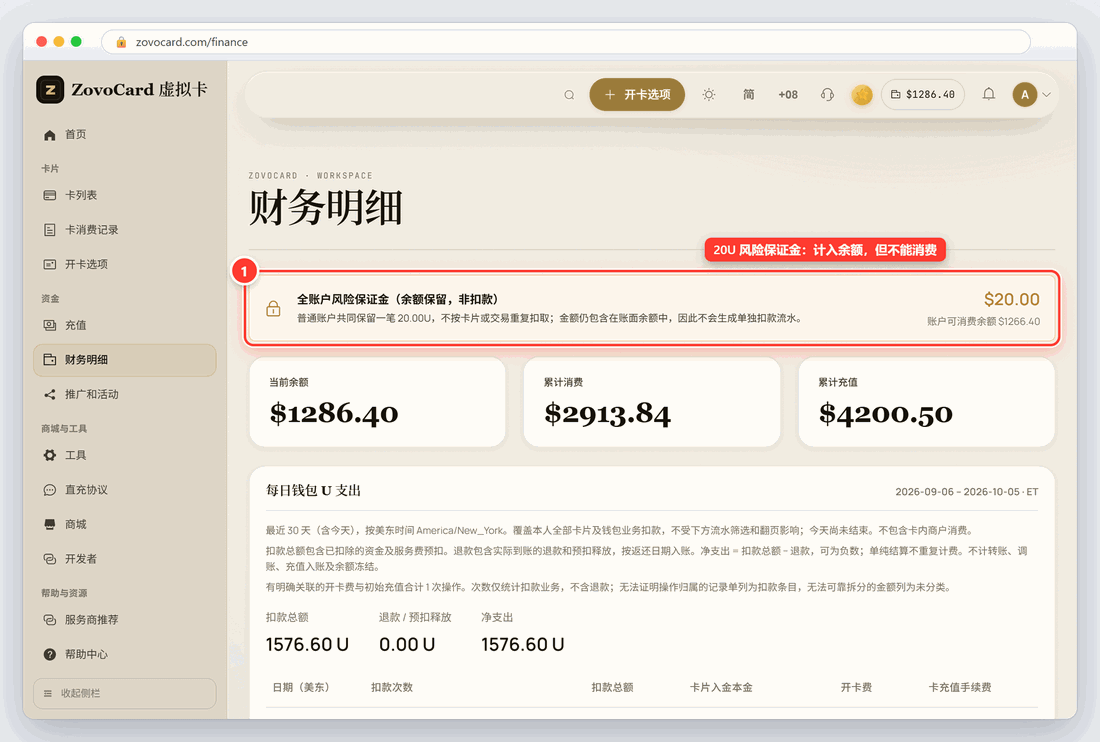
Task: Click the 净支出 1576.60 U value
Action: click(x=523, y=645)
